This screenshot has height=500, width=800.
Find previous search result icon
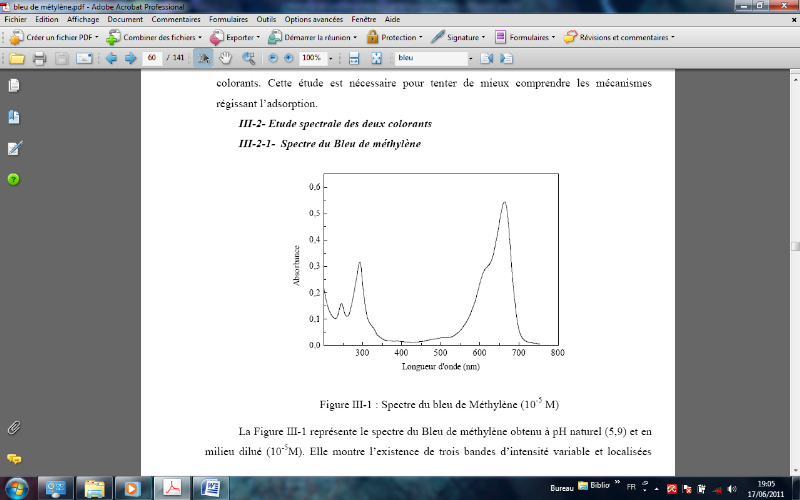click(486, 58)
